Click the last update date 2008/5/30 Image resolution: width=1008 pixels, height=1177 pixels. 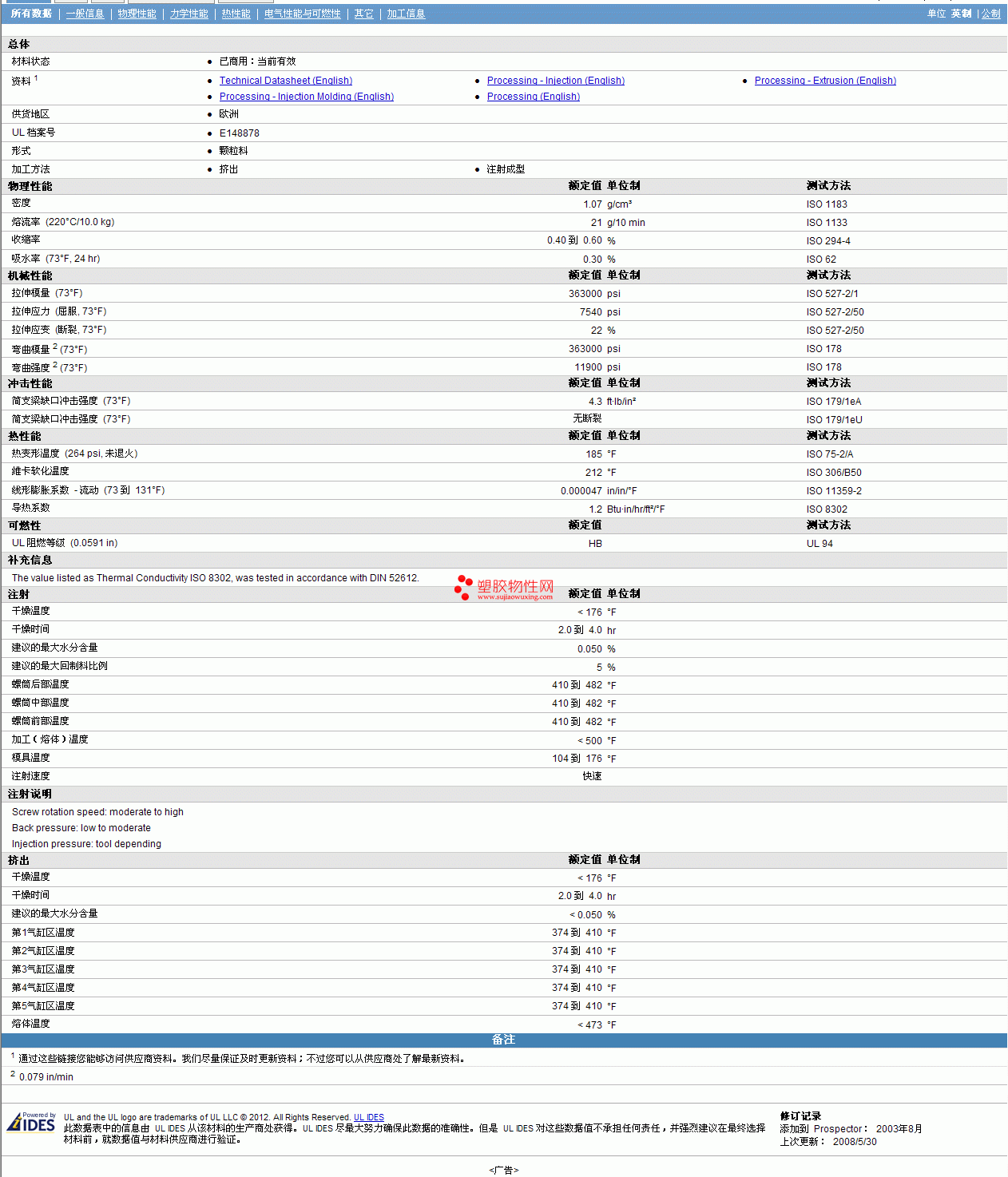(855, 1142)
